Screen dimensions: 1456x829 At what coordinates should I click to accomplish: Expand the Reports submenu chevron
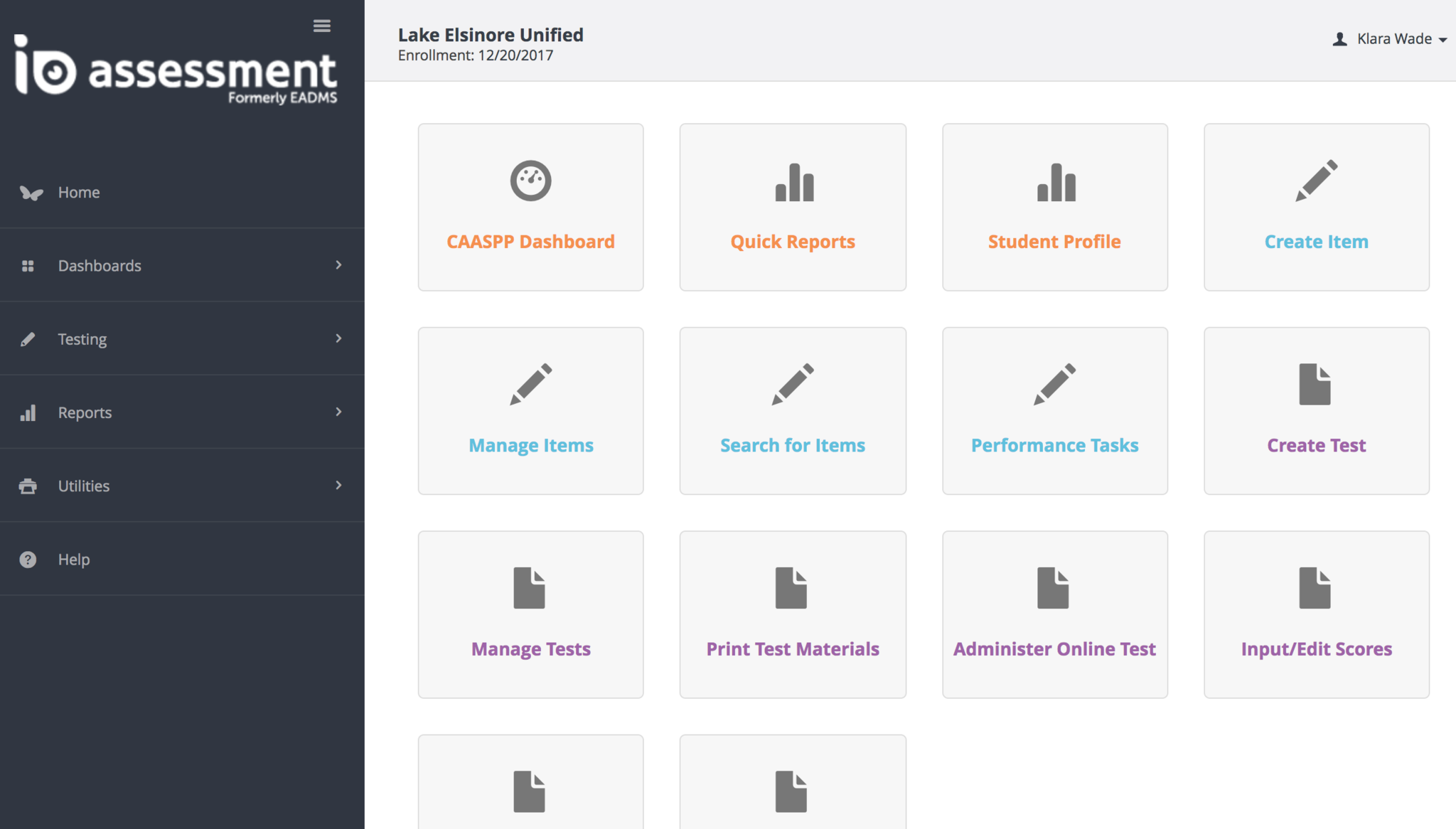[338, 412]
